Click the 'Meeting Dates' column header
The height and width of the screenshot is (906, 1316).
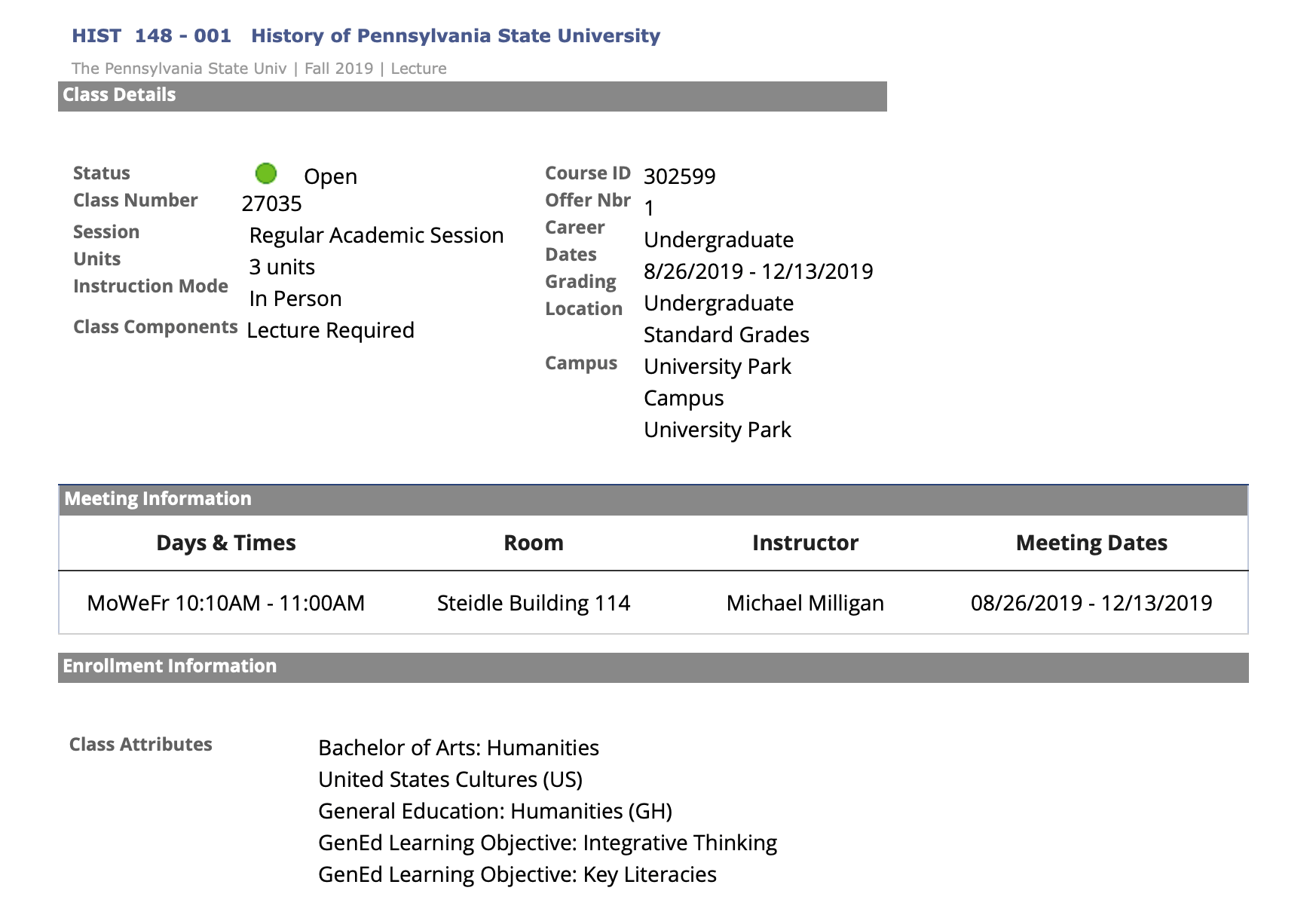[1091, 543]
